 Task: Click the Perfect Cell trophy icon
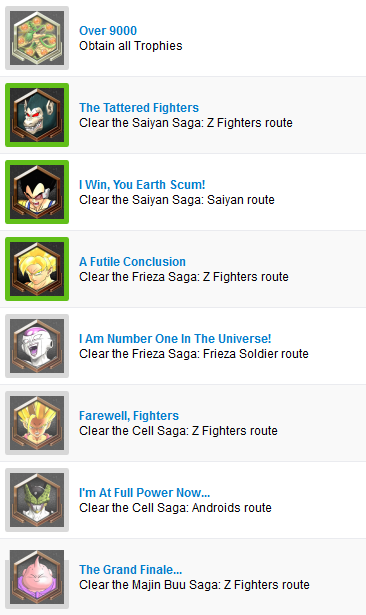click(x=37, y=499)
